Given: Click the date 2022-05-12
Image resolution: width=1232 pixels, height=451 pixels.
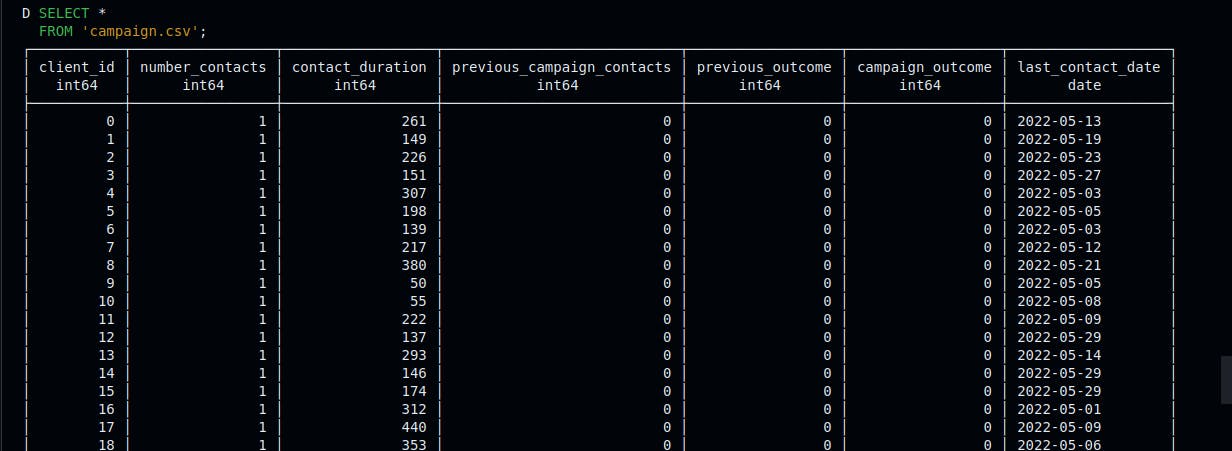Looking at the screenshot, I should coord(1059,247).
